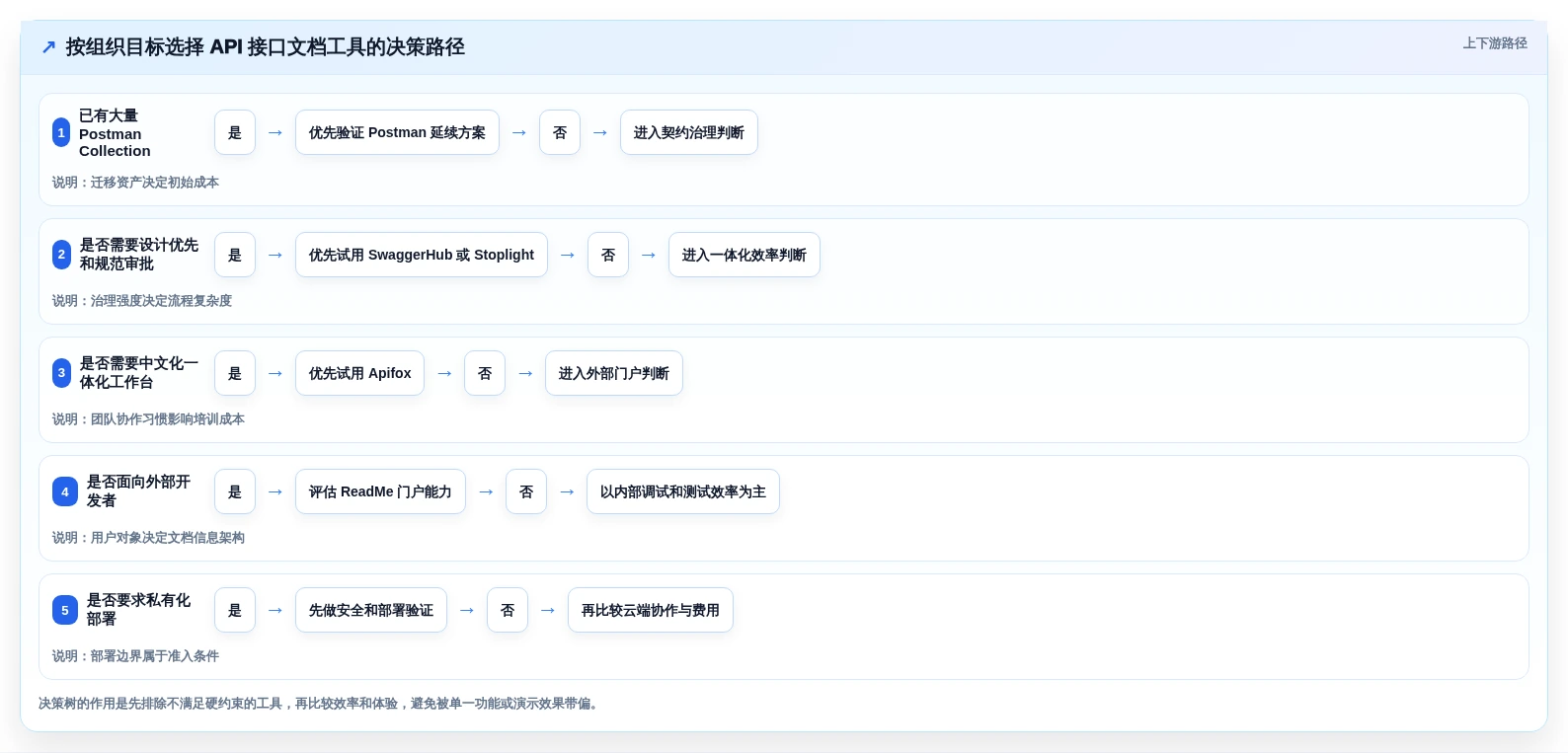
Task: Open 进入一体化效率判断 node
Action: click(x=745, y=255)
